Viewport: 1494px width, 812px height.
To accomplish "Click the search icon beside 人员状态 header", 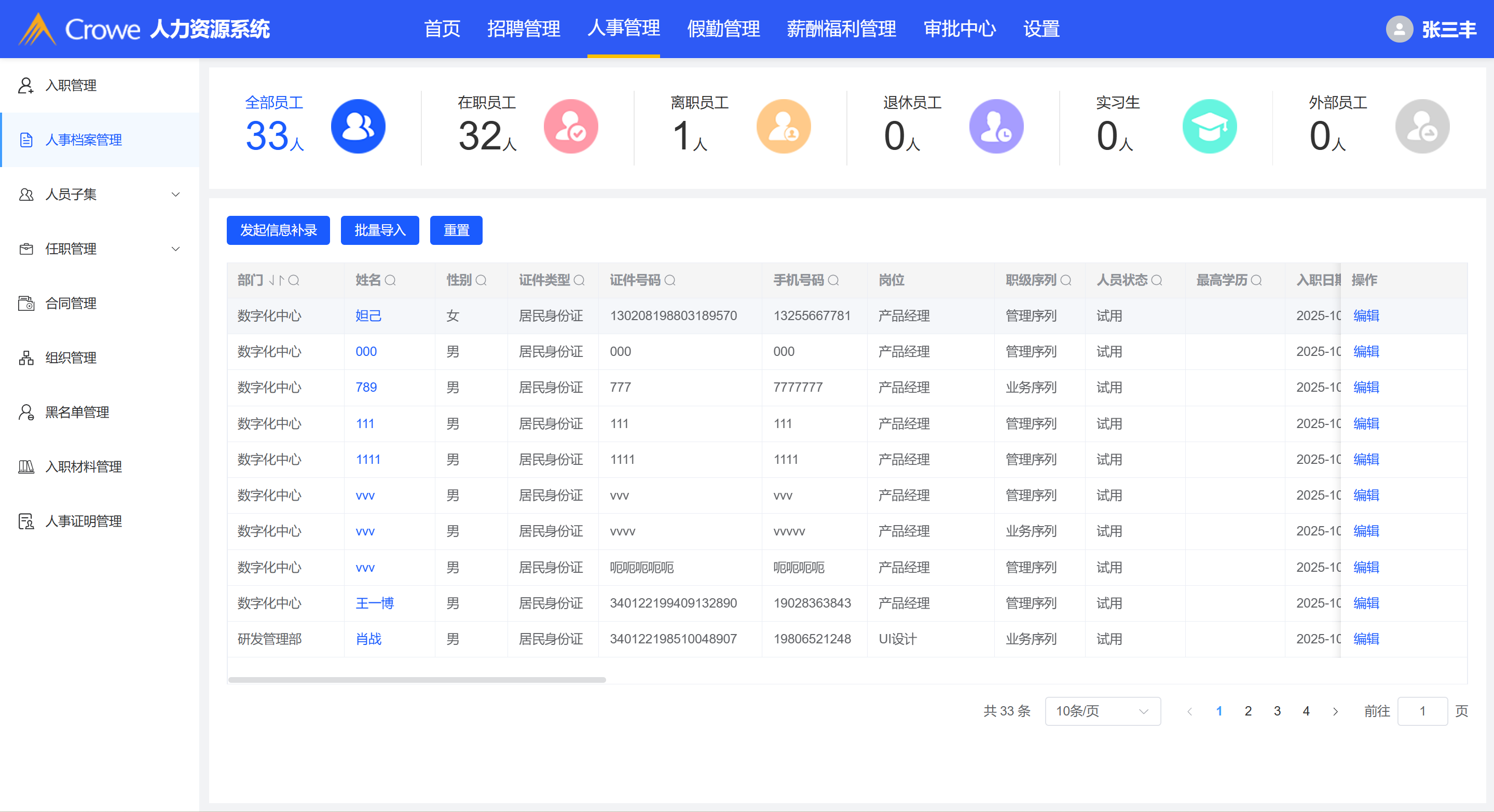I will 1157,281.
